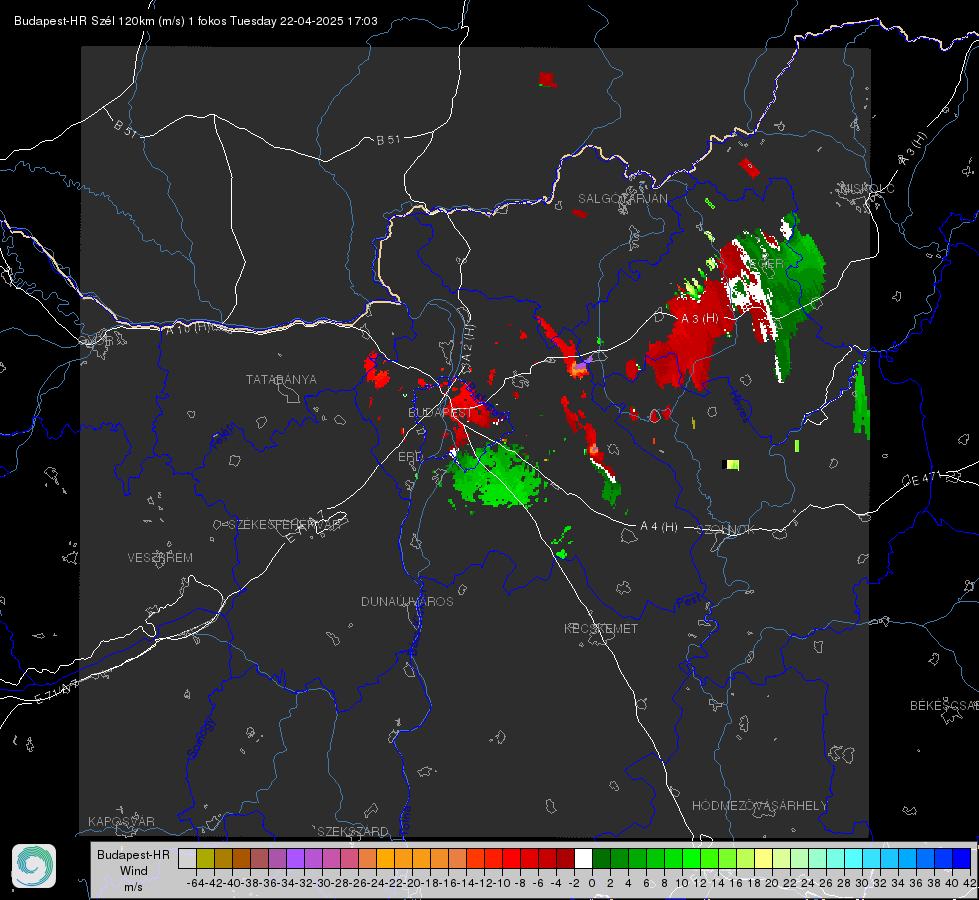Click the DUNAÚJVÁROS city label
The height and width of the screenshot is (900, 979).
[x=407, y=601]
